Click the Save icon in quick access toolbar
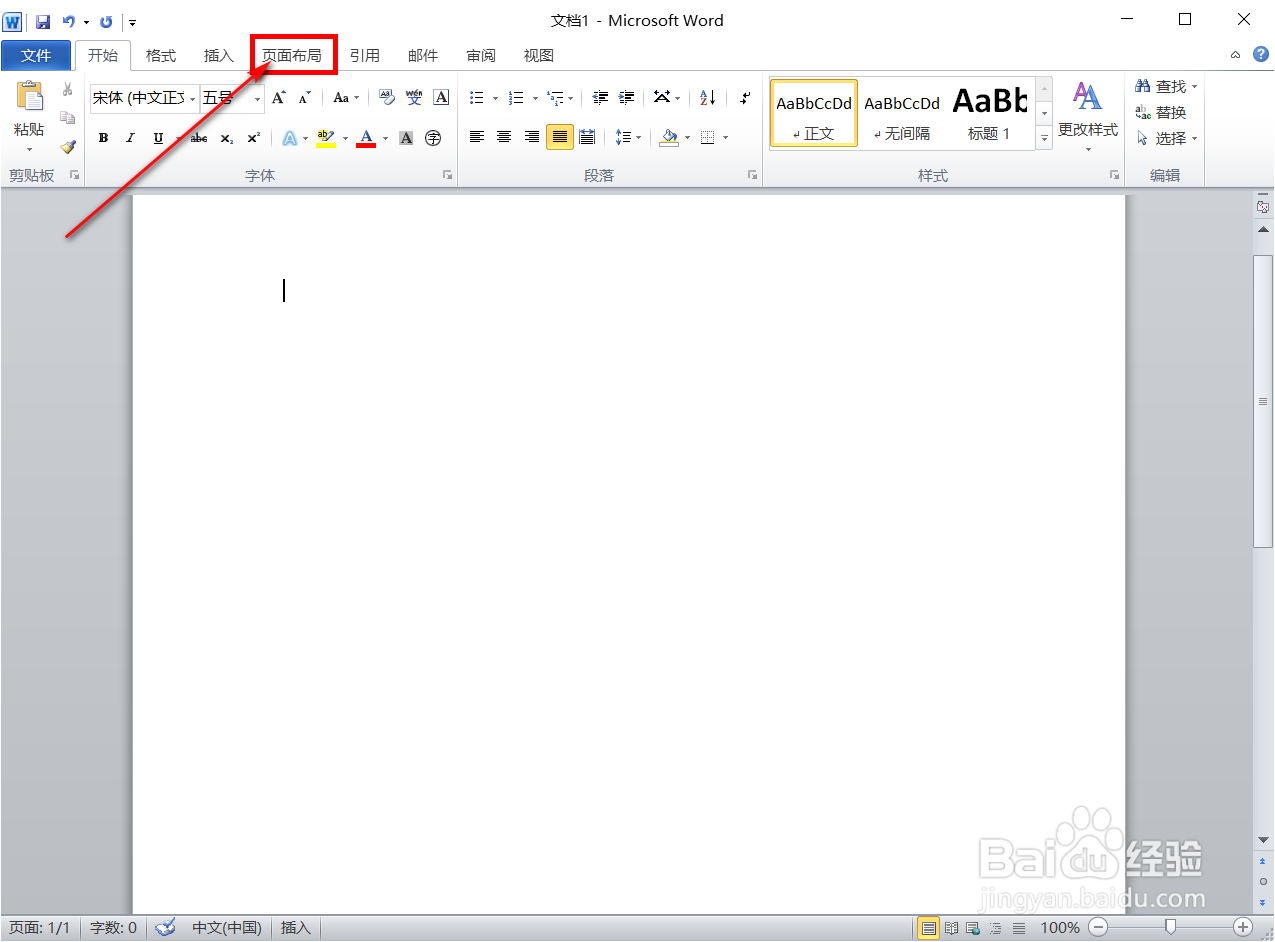The height and width of the screenshot is (942, 1275). [43, 21]
